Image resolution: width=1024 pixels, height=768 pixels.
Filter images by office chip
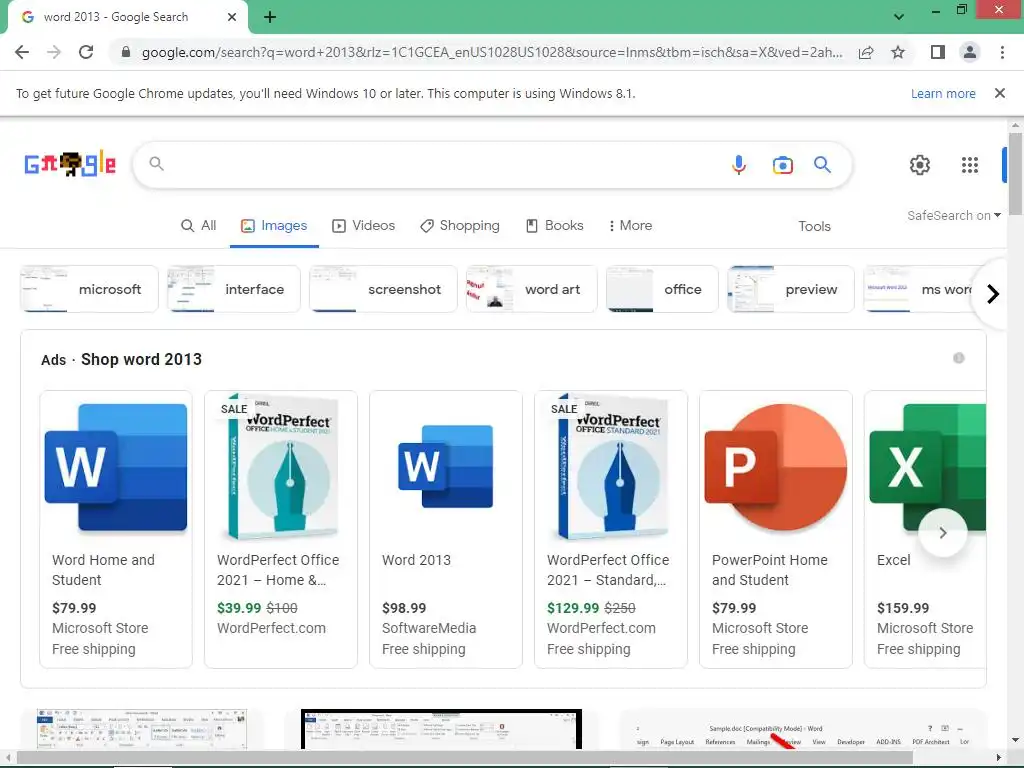pos(662,289)
